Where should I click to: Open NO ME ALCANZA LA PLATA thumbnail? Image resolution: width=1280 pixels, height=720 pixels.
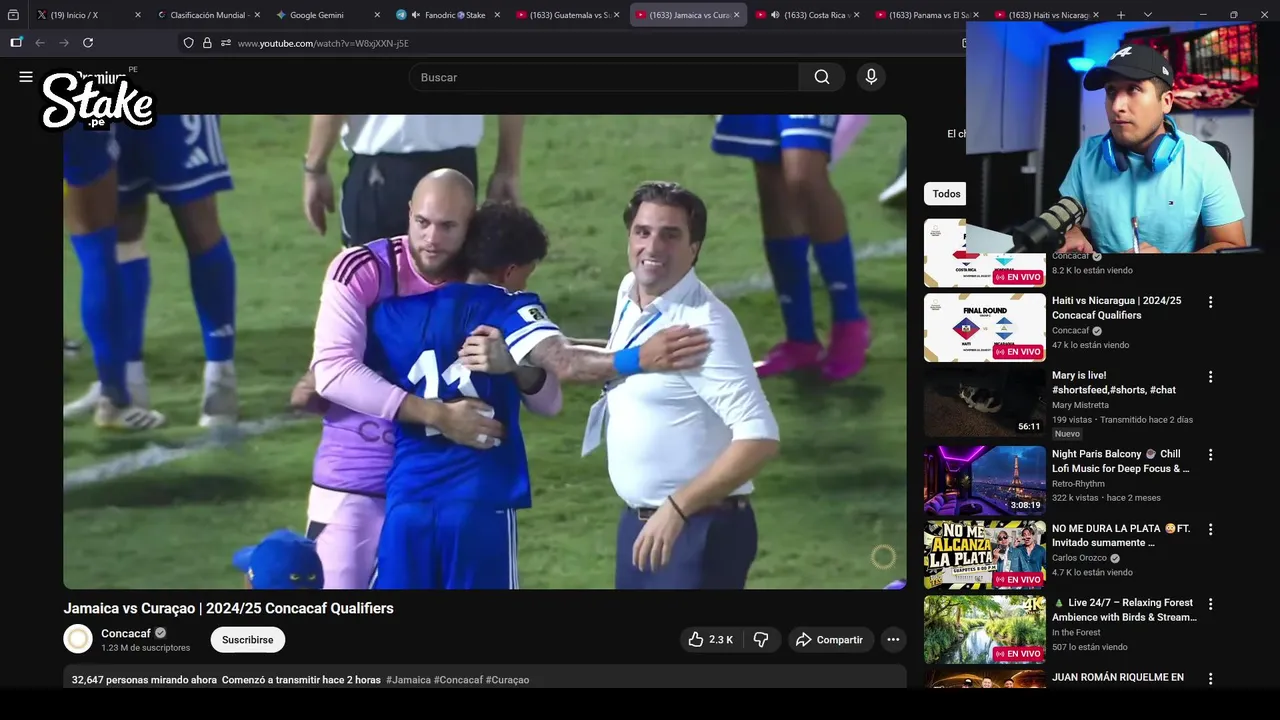[985, 554]
